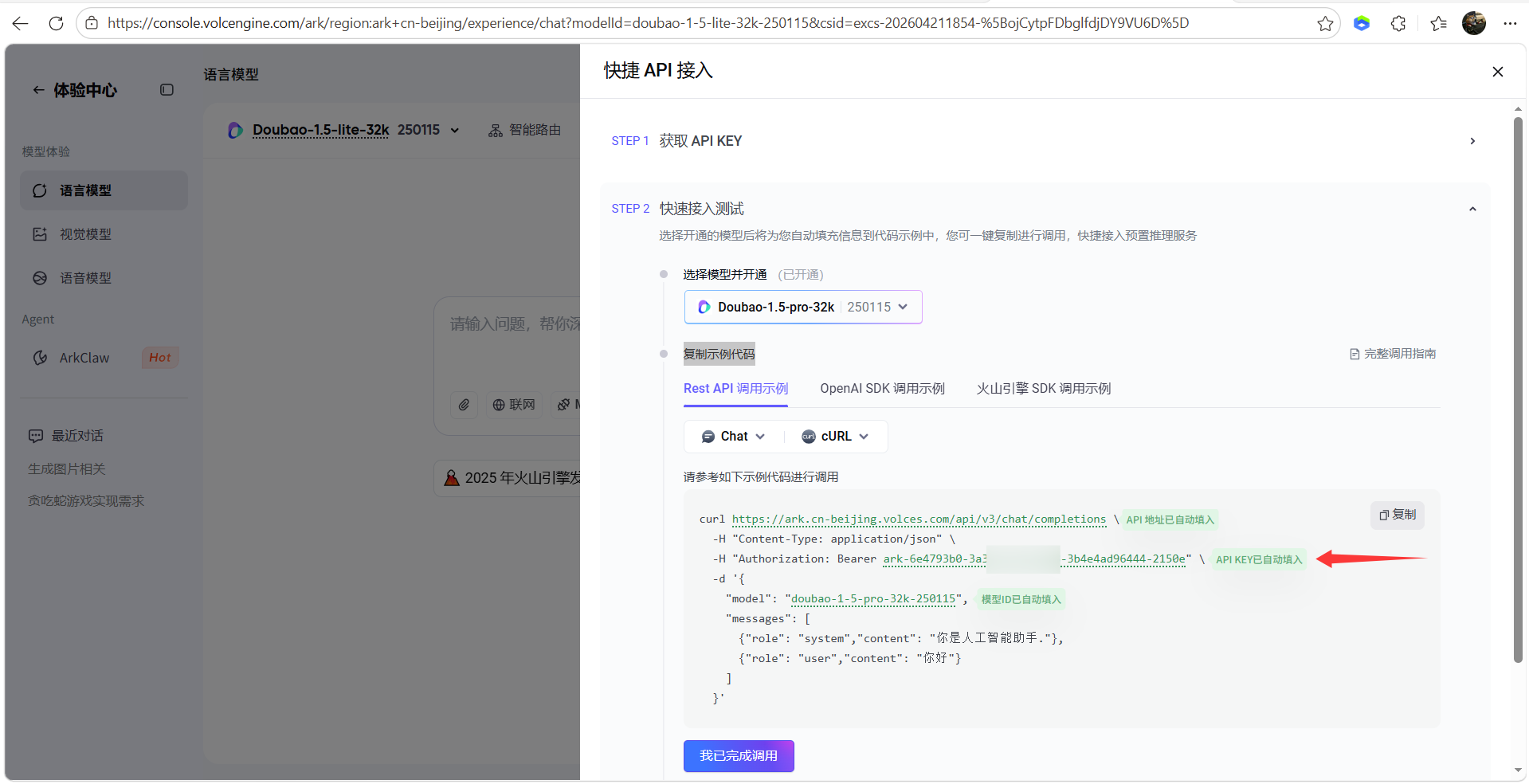Open 最近对话 history section
The width and height of the screenshot is (1529, 784).
tap(67, 436)
